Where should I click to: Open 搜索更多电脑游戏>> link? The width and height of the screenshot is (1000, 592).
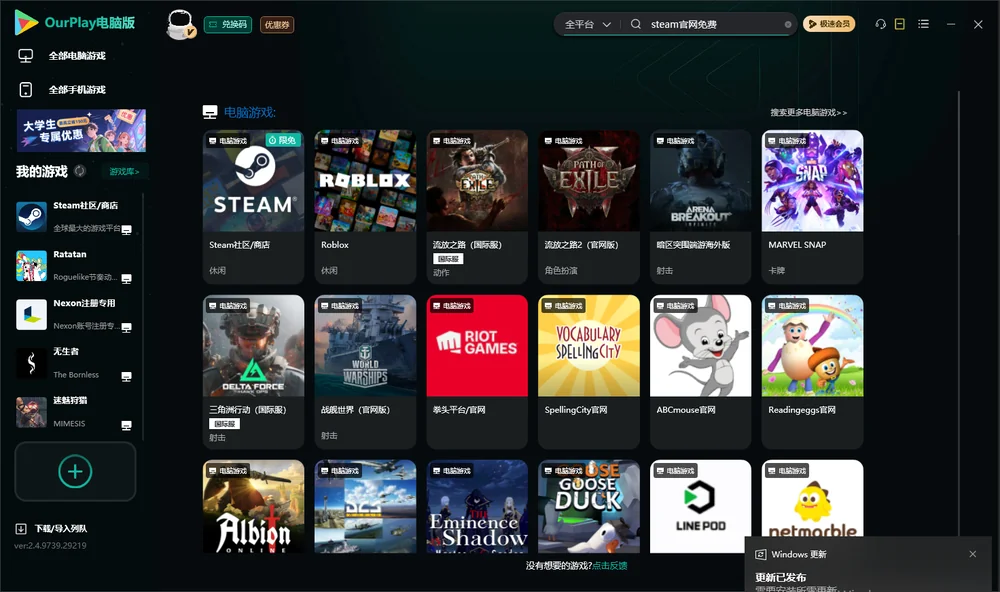coord(809,112)
